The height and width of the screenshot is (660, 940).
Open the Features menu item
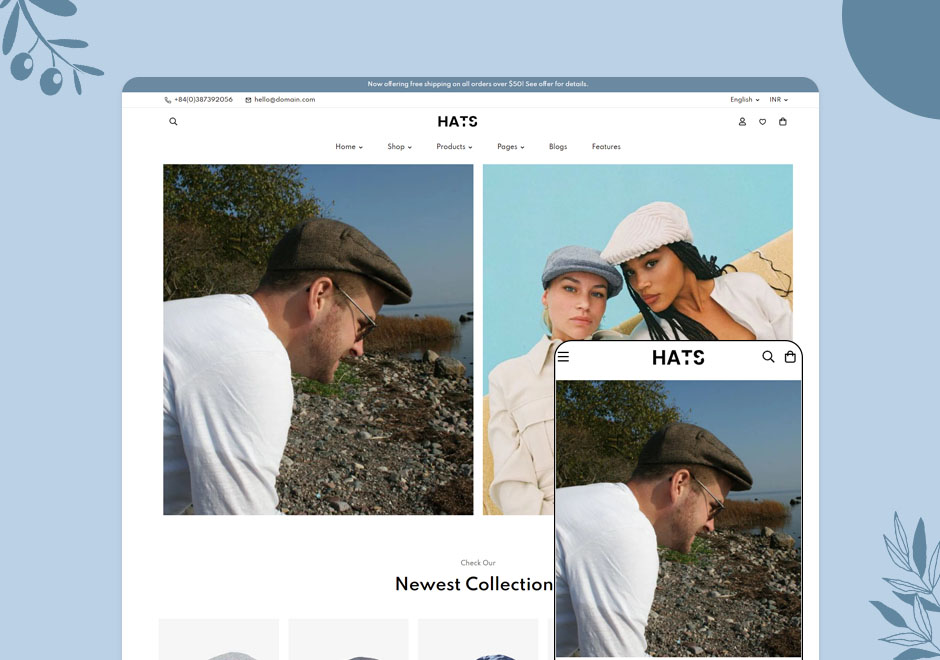tap(606, 147)
